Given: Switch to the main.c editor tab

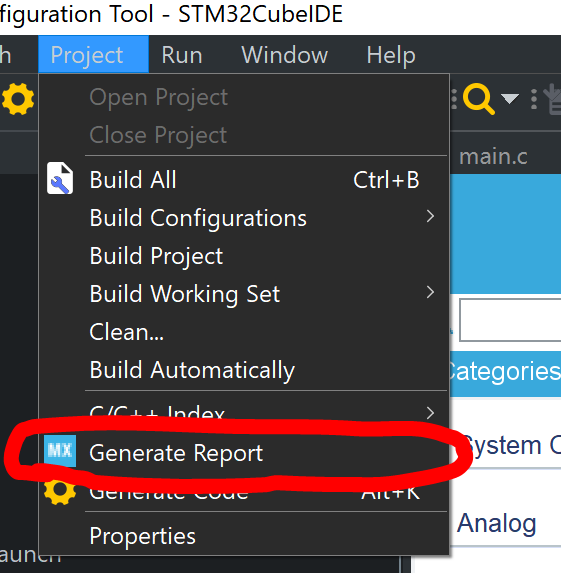Looking at the screenshot, I should (x=493, y=156).
